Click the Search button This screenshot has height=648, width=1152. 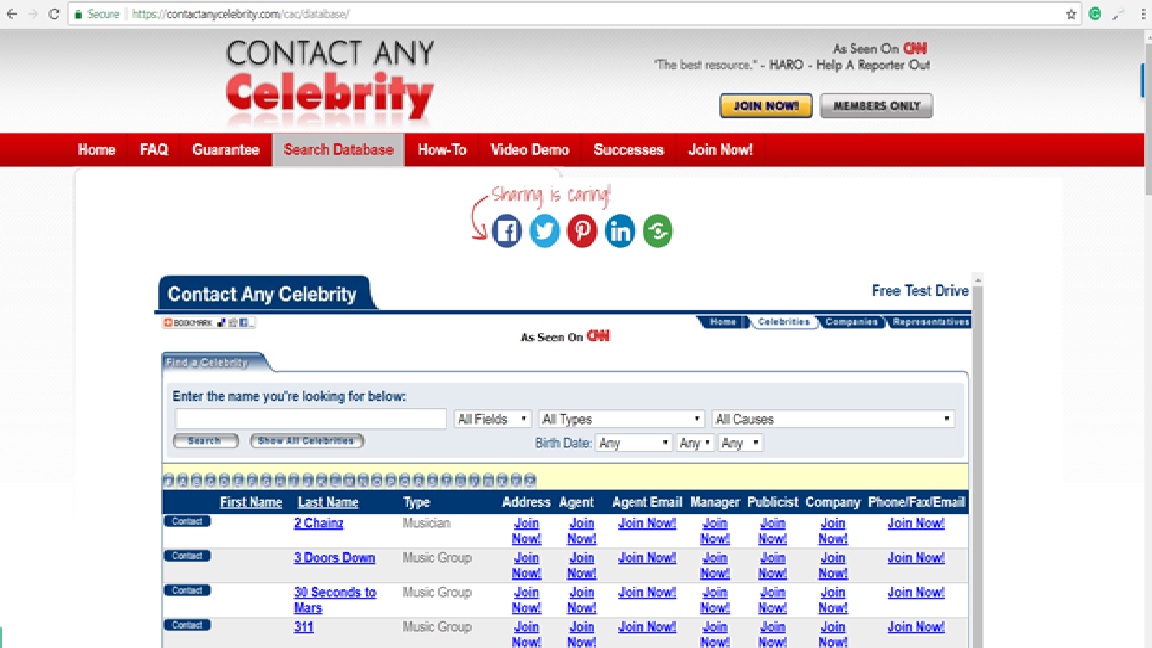click(x=205, y=441)
